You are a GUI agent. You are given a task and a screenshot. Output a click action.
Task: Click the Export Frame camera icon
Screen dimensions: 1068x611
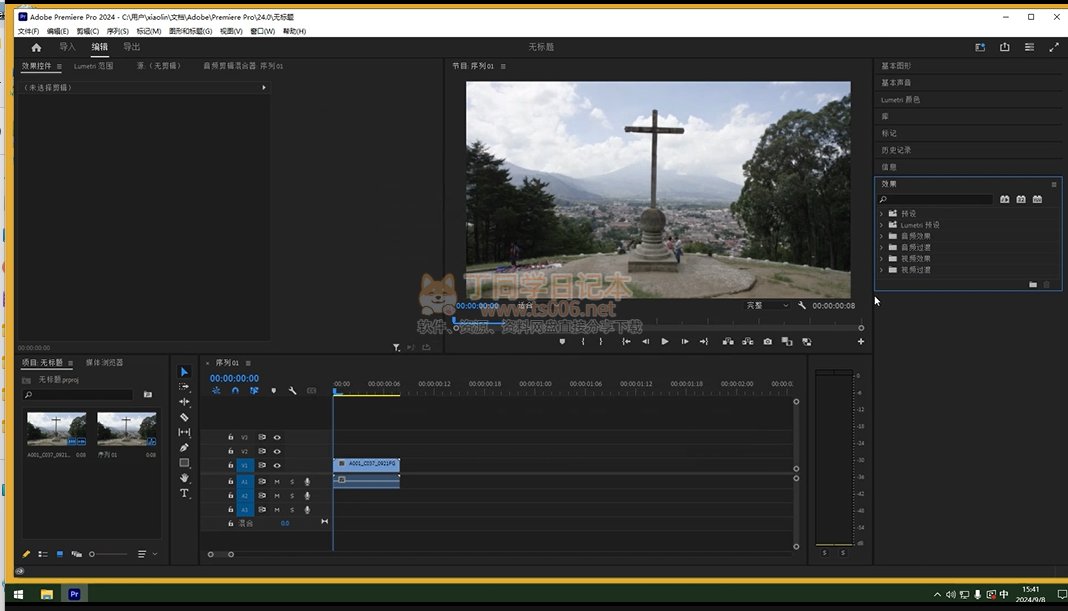point(767,342)
